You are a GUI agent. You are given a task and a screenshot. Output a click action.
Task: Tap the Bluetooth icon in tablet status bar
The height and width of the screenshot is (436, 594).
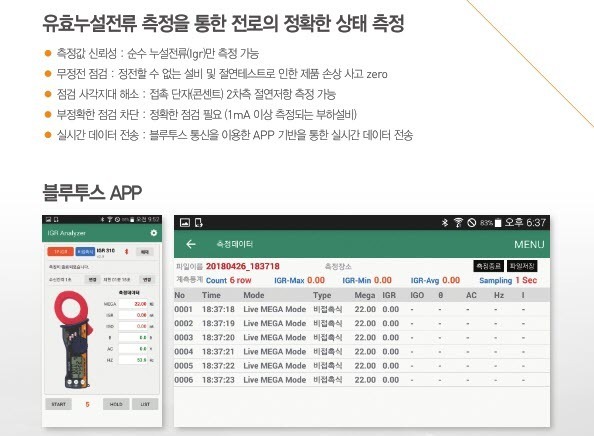(x=445, y=222)
